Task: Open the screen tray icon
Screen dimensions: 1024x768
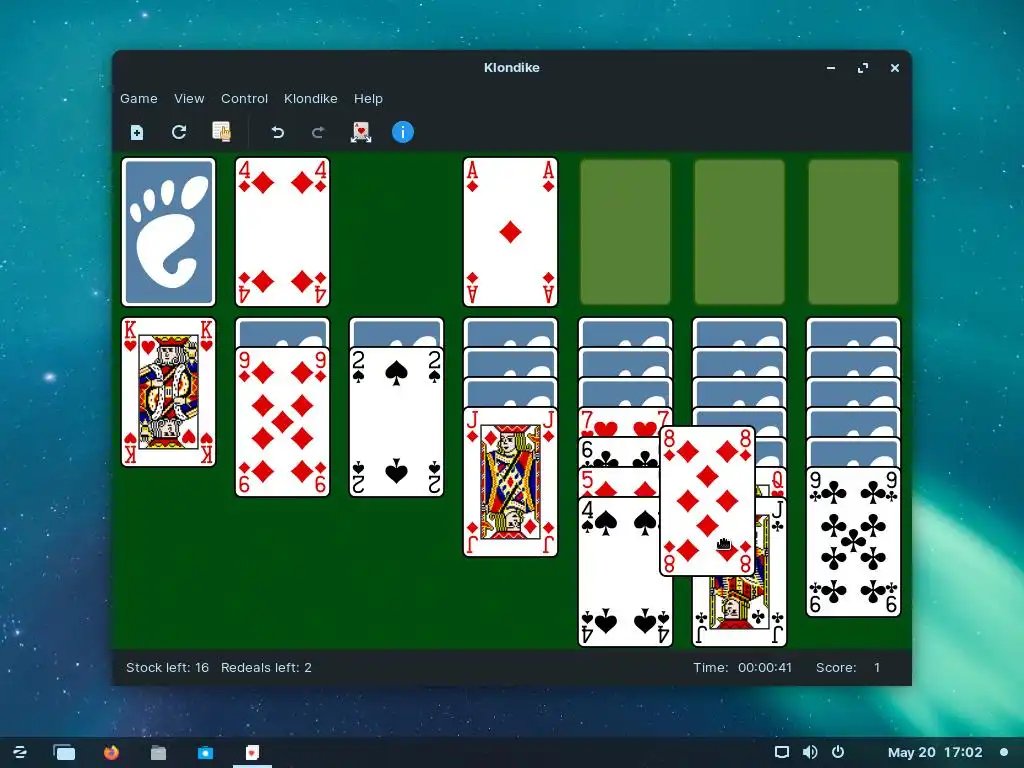Action: click(x=782, y=752)
